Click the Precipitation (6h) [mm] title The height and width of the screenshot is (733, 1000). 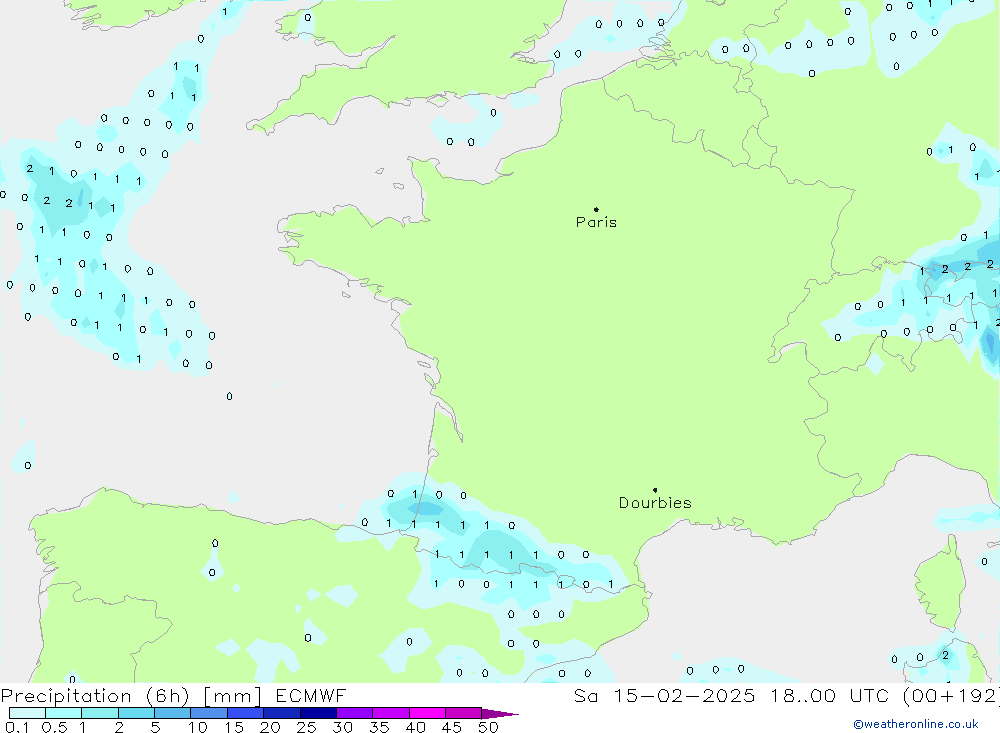click(x=131, y=695)
